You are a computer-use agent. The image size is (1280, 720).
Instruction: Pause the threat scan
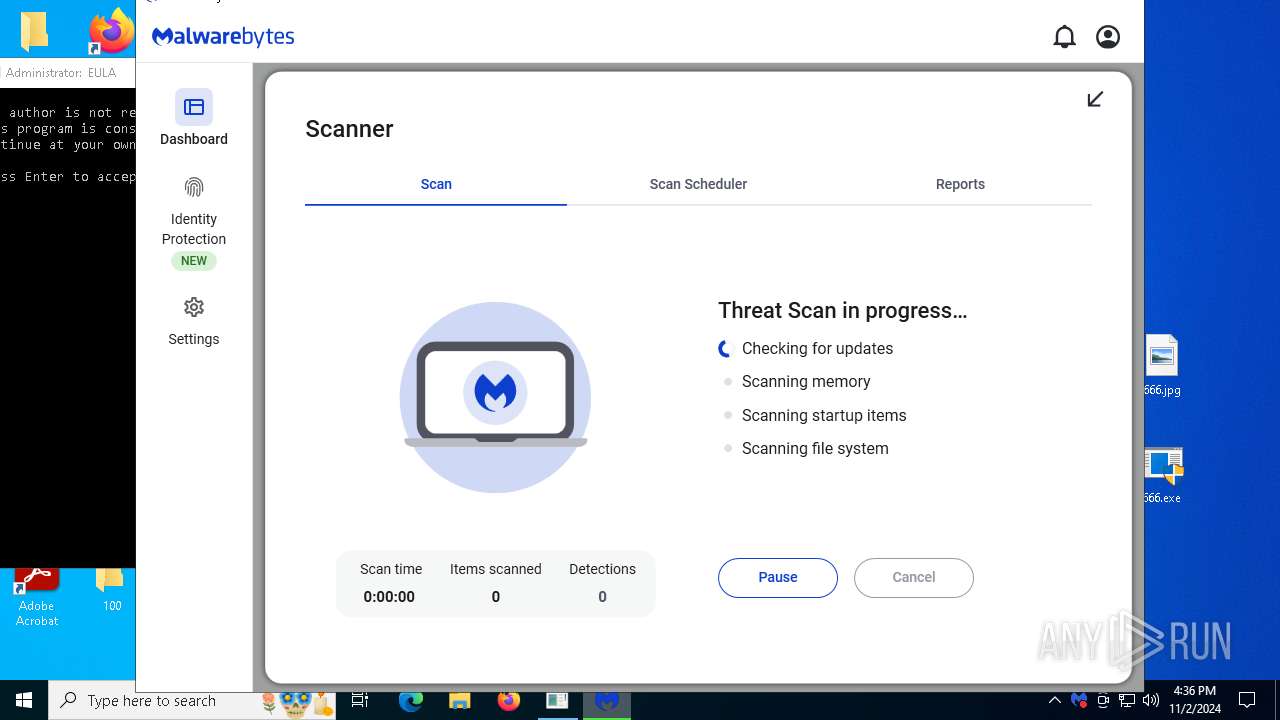pos(778,578)
